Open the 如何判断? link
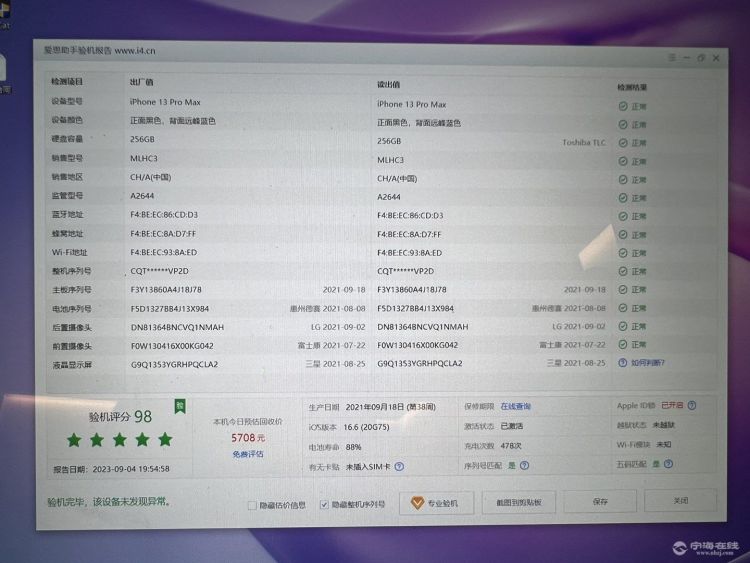Viewport: 750px width, 563px height. [648, 363]
